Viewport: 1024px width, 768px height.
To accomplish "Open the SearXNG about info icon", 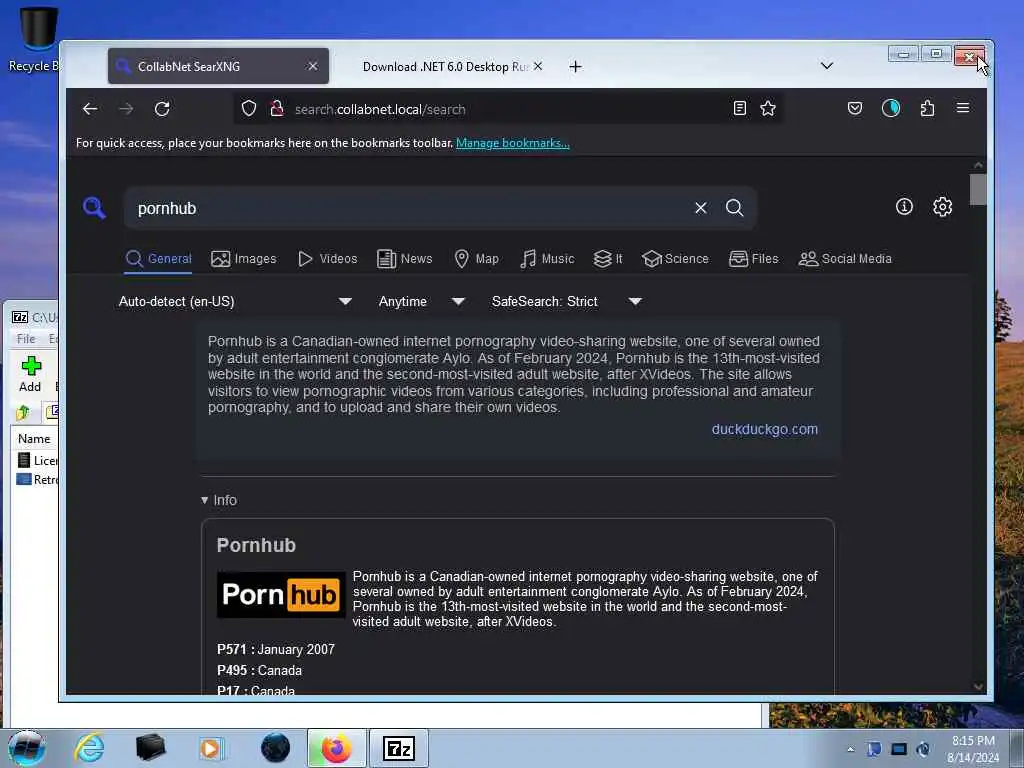I will [904, 207].
